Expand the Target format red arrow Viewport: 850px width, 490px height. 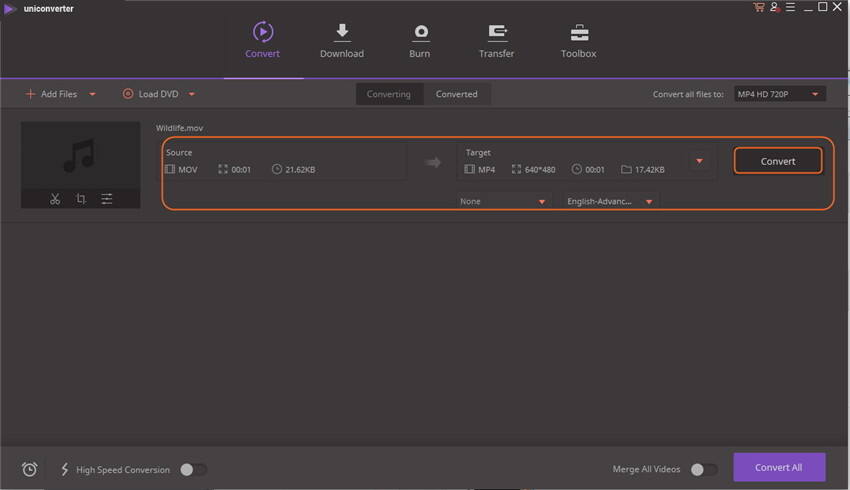point(699,161)
